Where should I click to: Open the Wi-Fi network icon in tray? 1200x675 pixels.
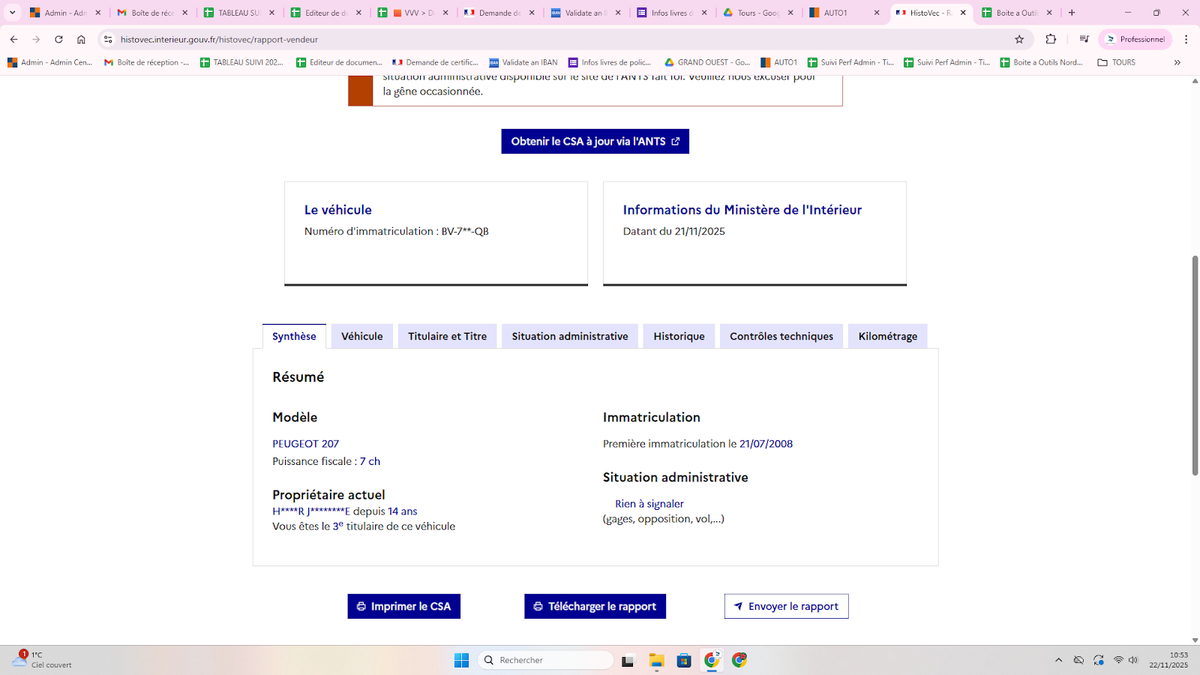[1117, 660]
